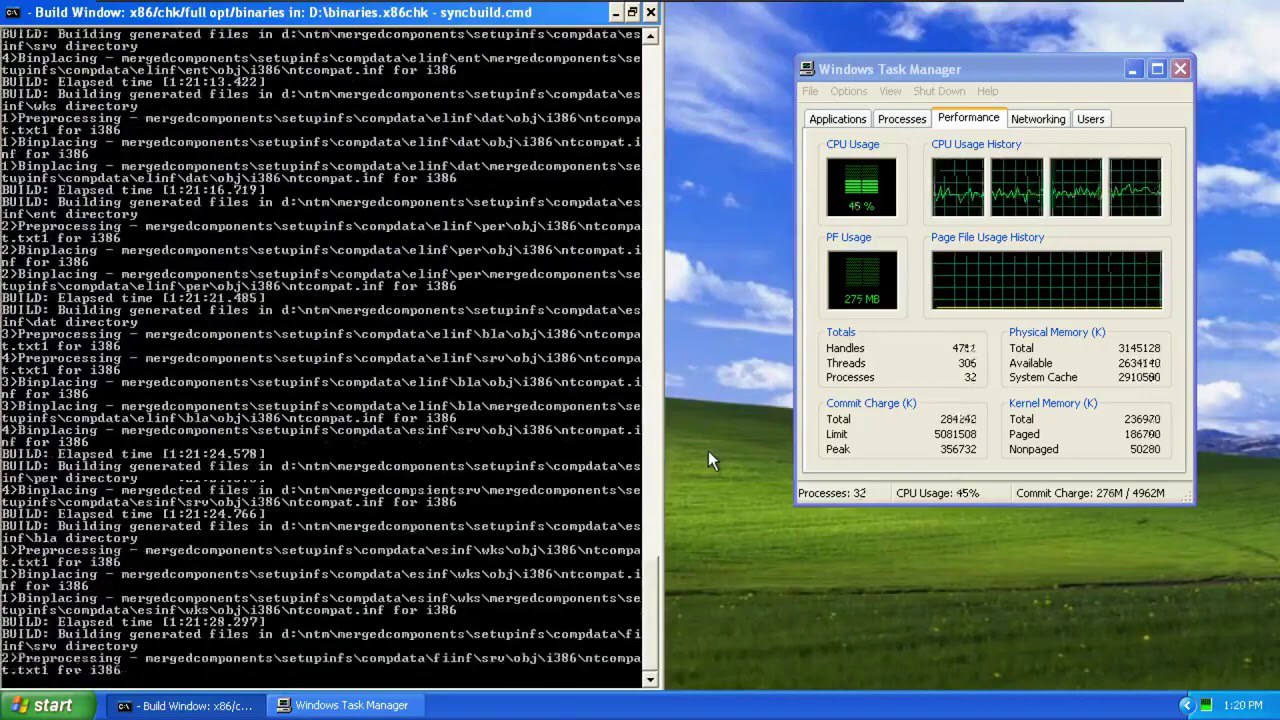Open View menu in Task Manager
1280x720 pixels.
click(890, 91)
